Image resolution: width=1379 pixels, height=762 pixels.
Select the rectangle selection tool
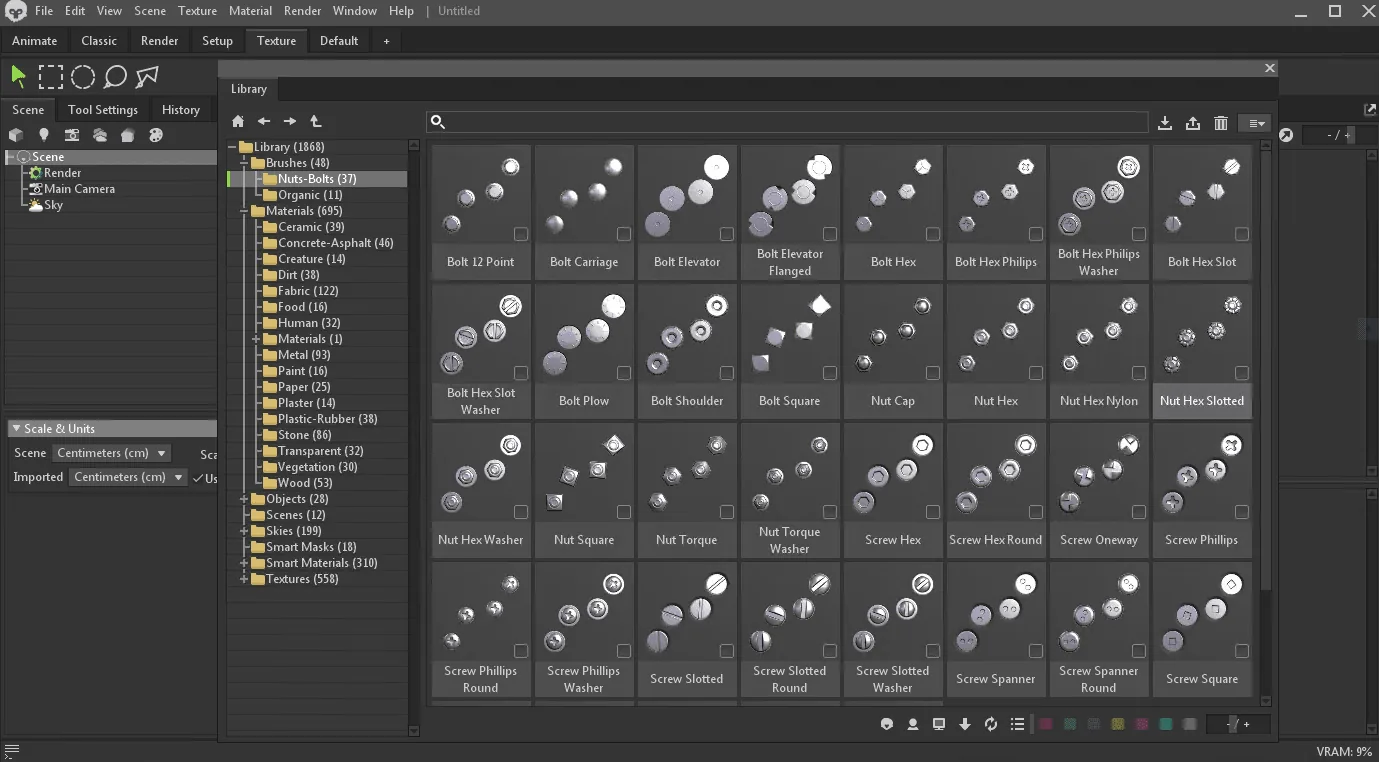click(51, 77)
